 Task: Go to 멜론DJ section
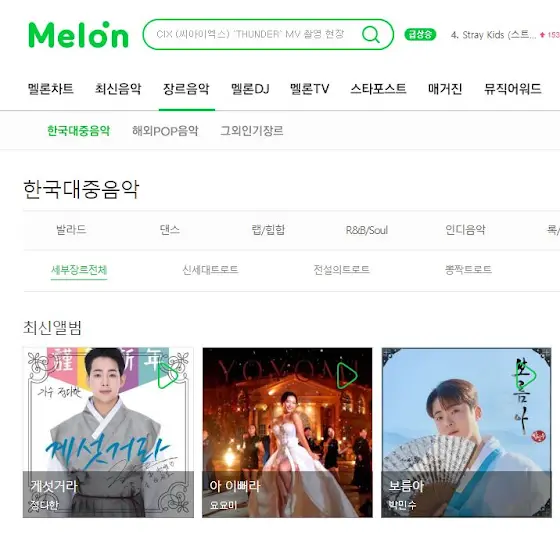pos(250,89)
